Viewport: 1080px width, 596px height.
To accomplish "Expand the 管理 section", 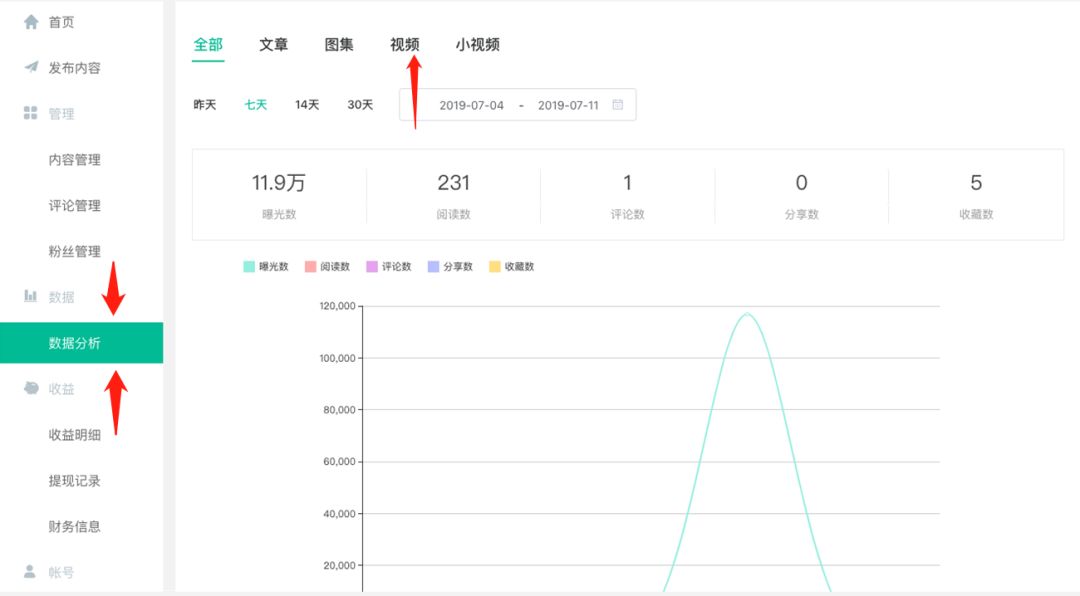I will 61,114.
